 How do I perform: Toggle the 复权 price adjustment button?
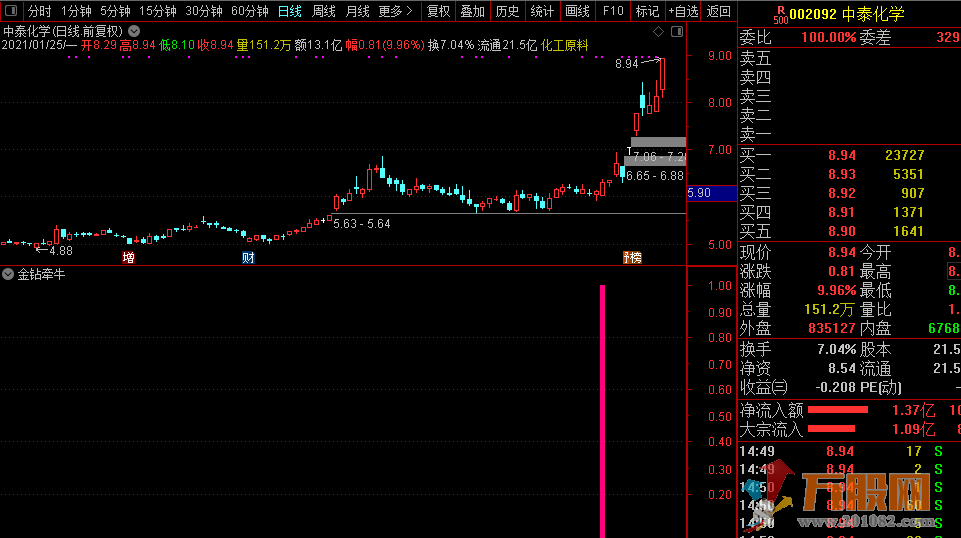pos(438,11)
